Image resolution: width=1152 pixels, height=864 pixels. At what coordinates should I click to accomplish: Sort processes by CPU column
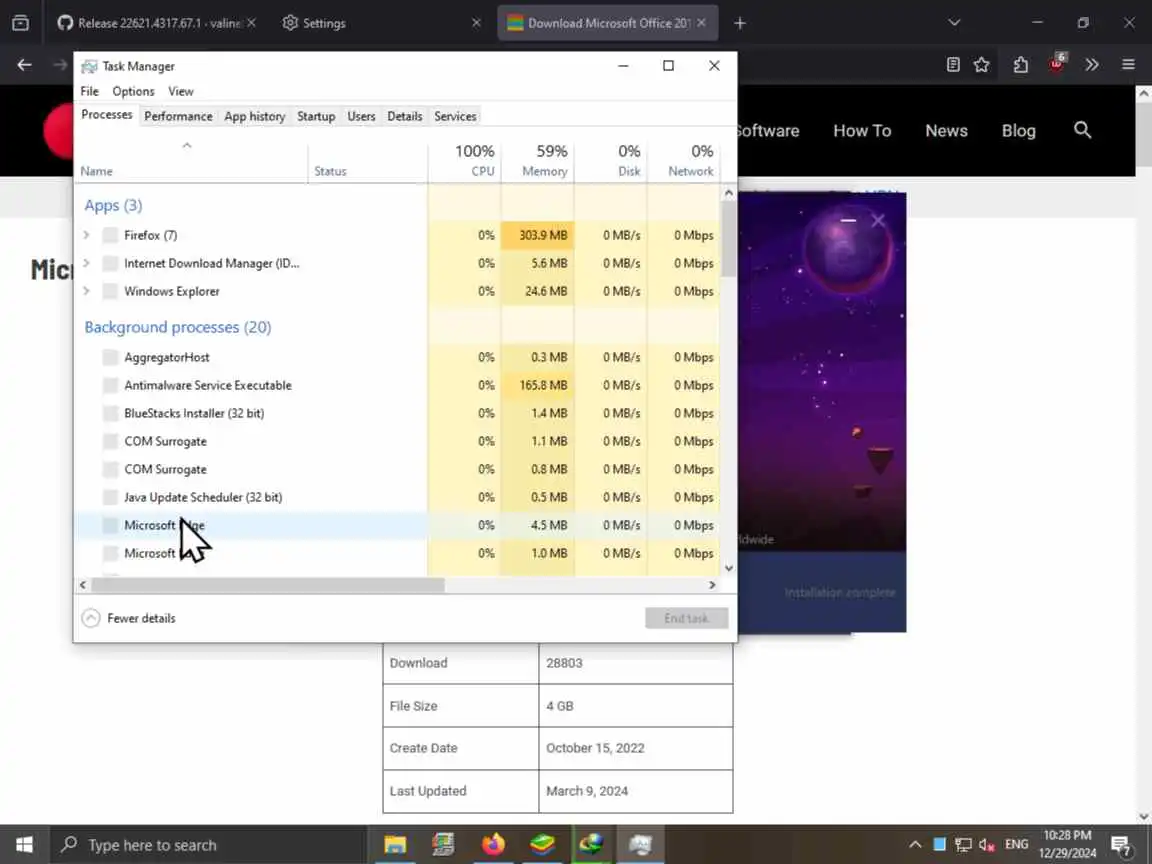point(464,160)
